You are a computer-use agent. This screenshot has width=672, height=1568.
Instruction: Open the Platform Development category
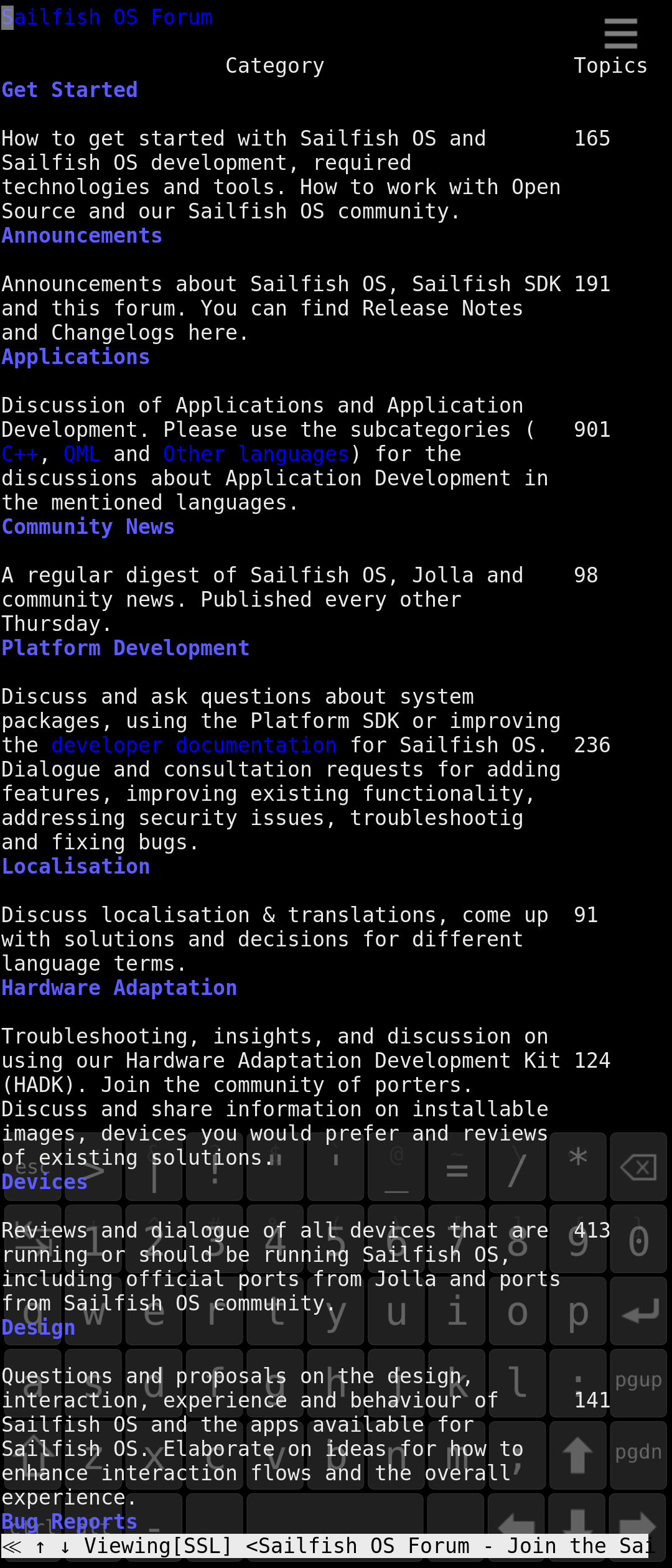pos(126,648)
